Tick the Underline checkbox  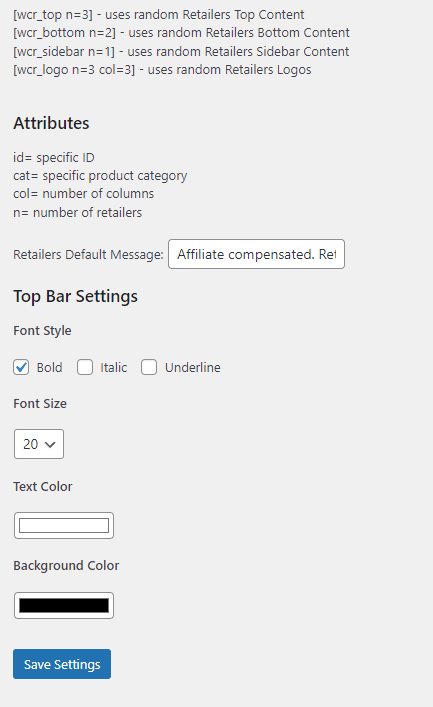click(149, 367)
